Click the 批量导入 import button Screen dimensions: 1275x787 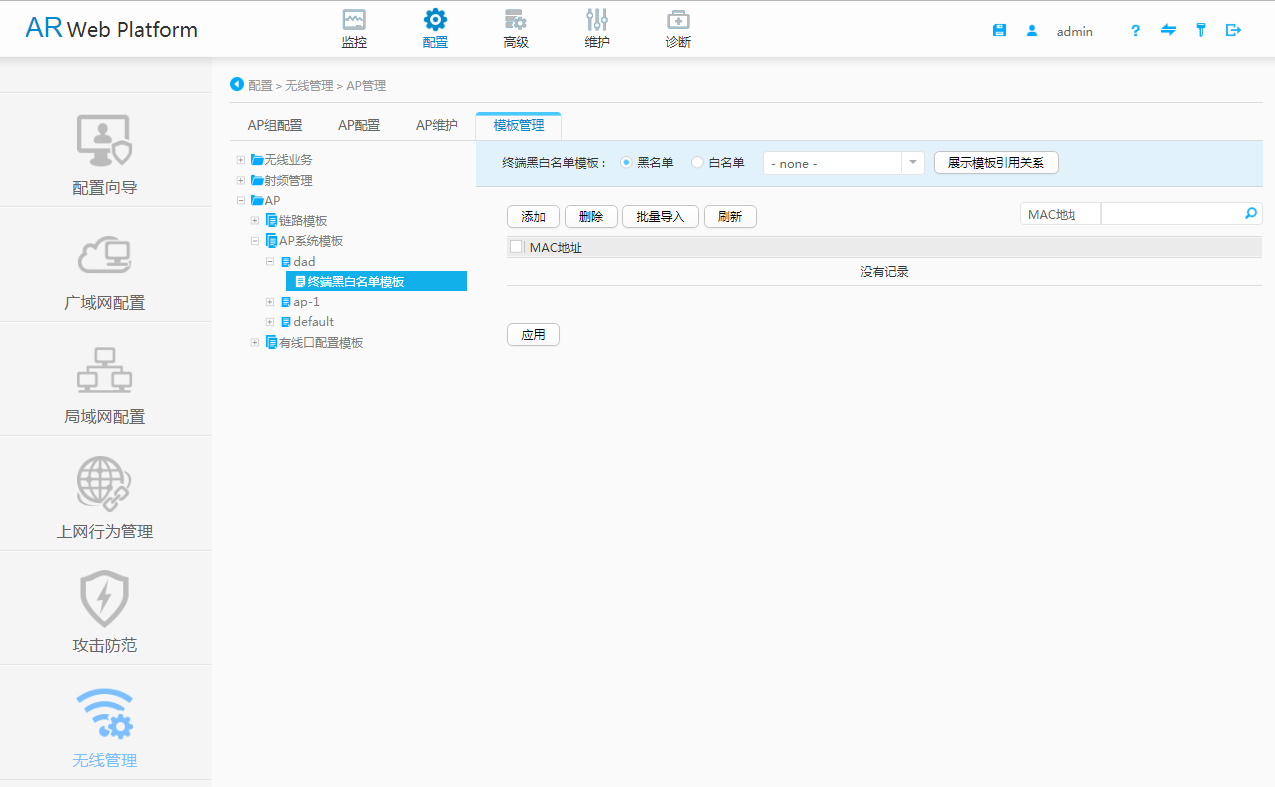pyautogui.click(x=659, y=216)
